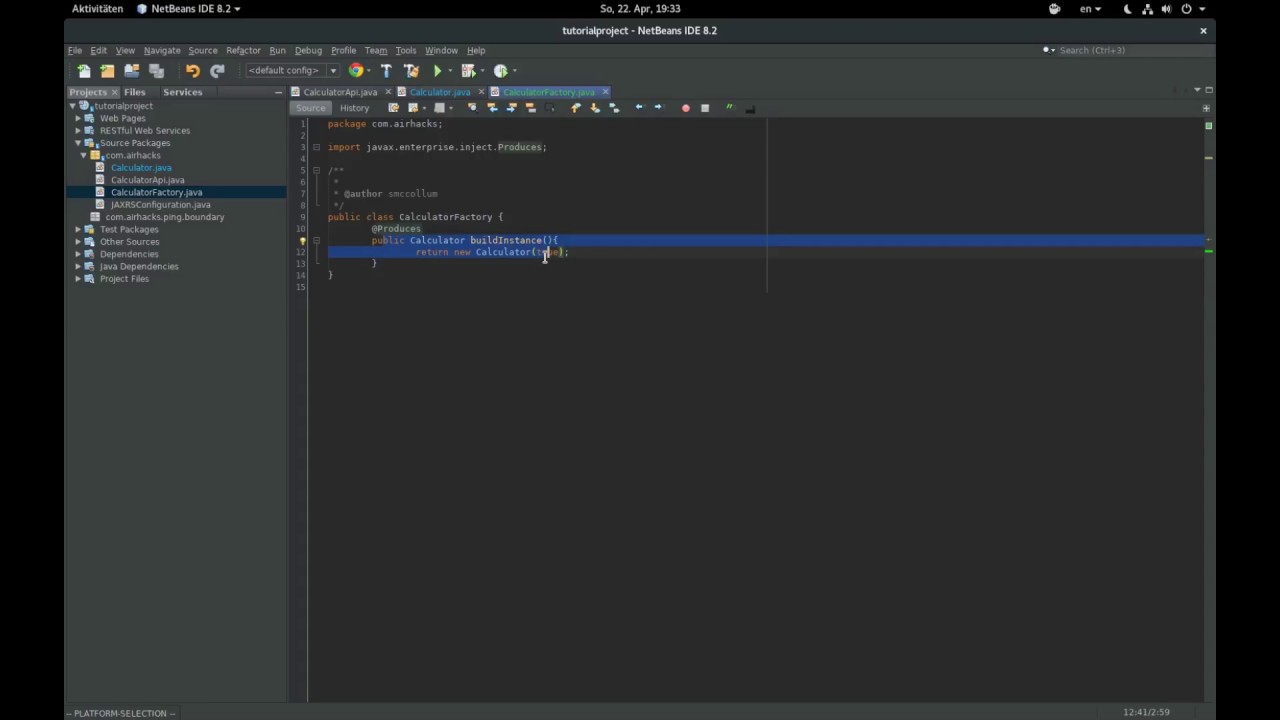Click Next Bookmark icon
The width and height of the screenshot is (1280, 720).
[x=595, y=108]
